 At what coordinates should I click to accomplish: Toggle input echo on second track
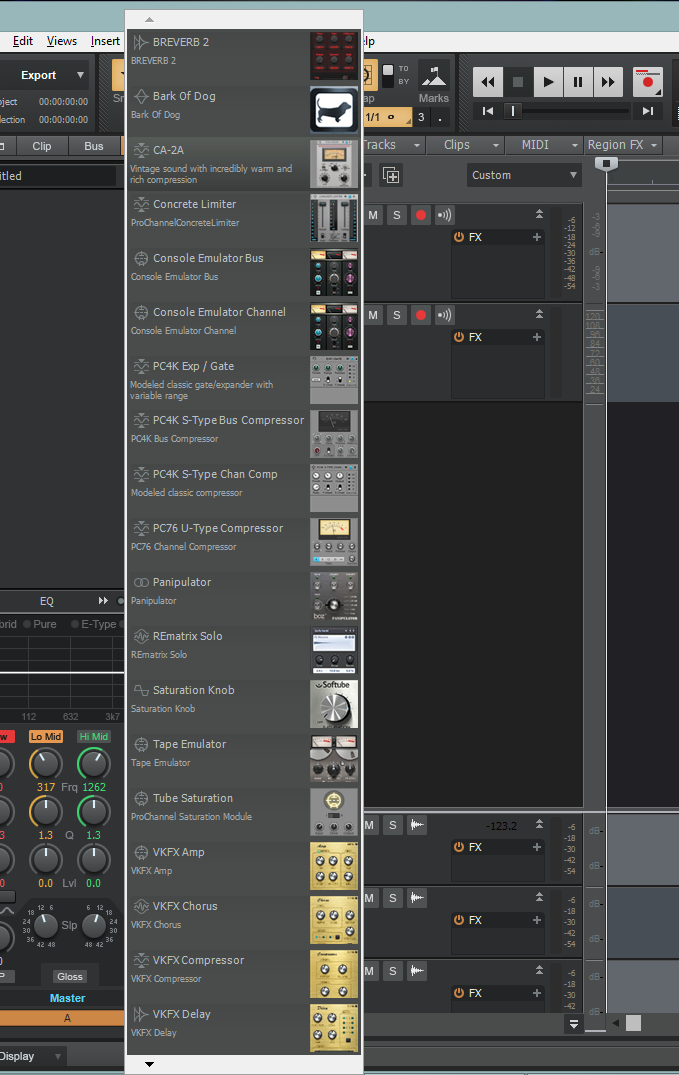444,315
